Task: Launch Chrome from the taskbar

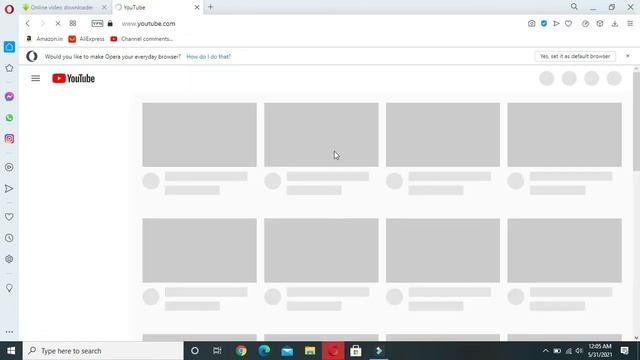Action: click(x=241, y=351)
